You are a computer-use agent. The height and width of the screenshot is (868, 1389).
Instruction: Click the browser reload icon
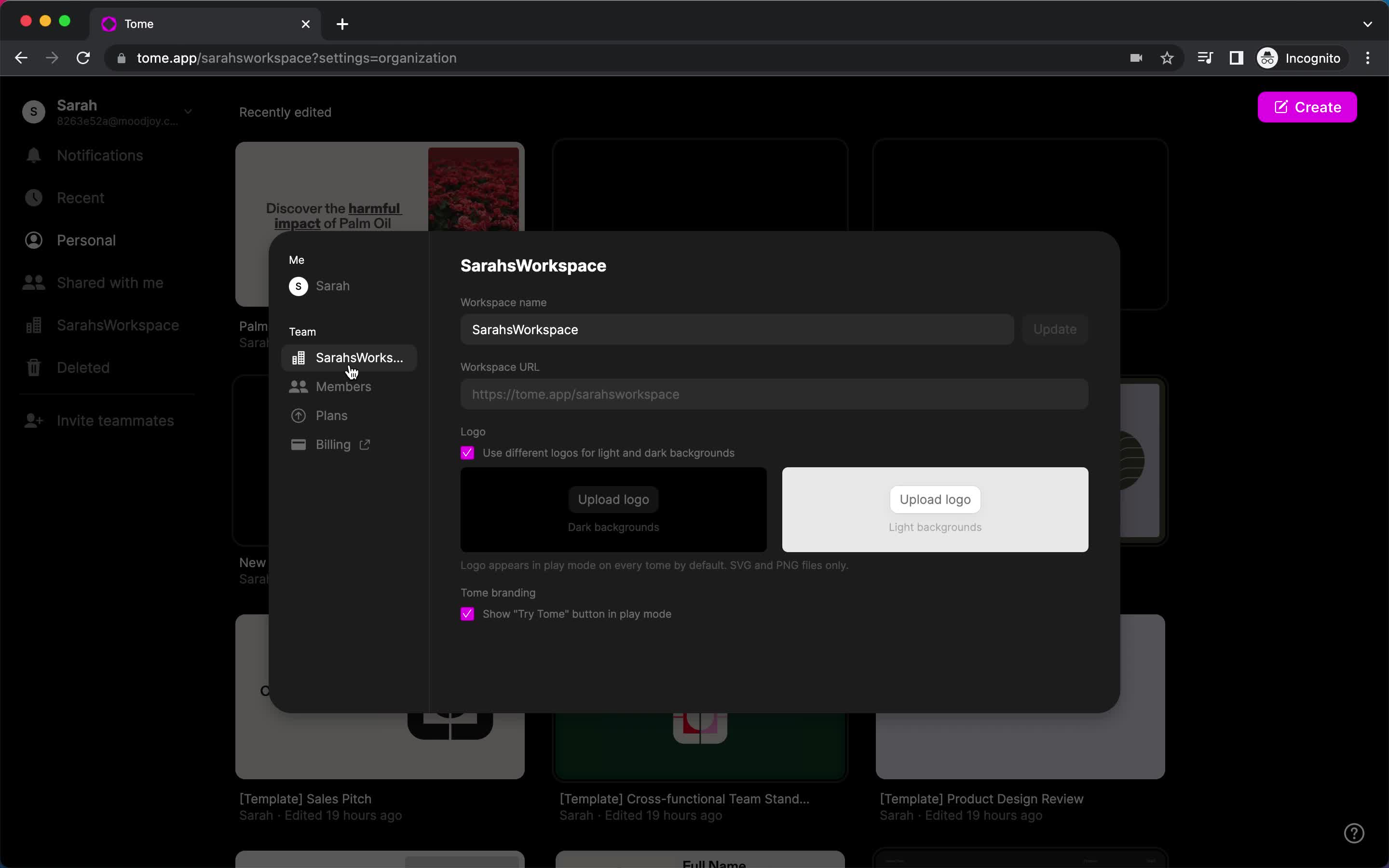83,58
